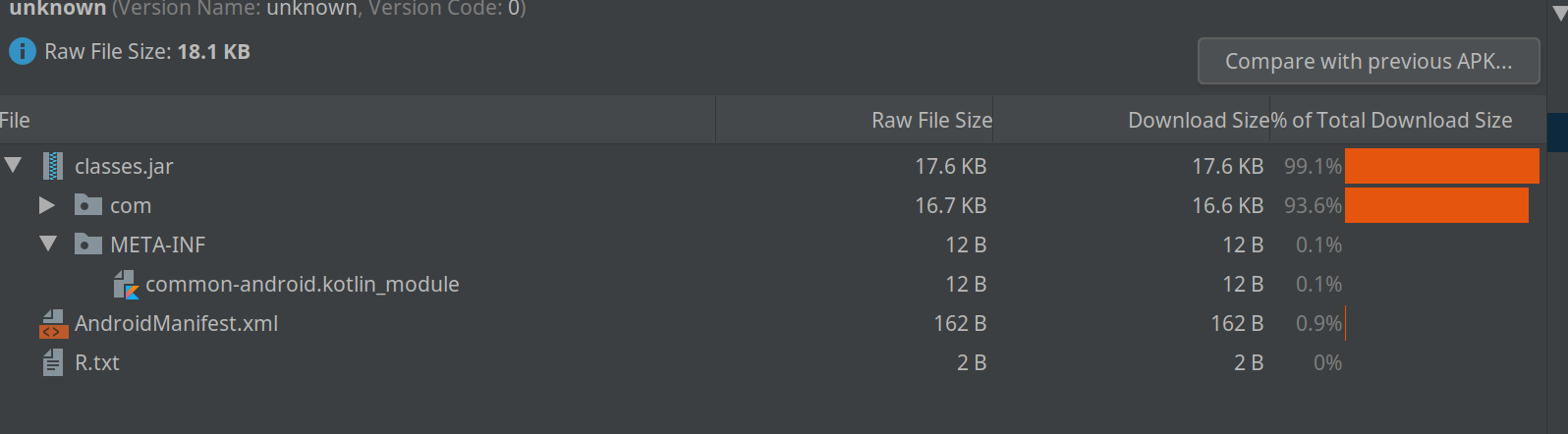Click the classes.jar archive icon

pyautogui.click(x=53, y=166)
